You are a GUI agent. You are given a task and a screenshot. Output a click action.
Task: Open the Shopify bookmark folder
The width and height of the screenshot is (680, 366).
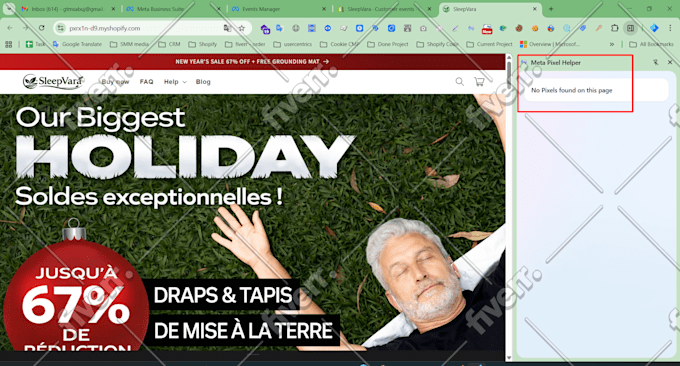203,44
